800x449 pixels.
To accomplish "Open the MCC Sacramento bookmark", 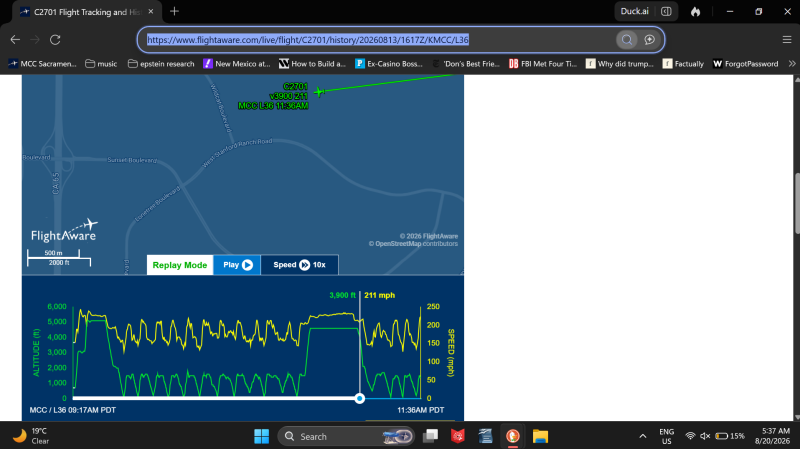I will [42, 64].
